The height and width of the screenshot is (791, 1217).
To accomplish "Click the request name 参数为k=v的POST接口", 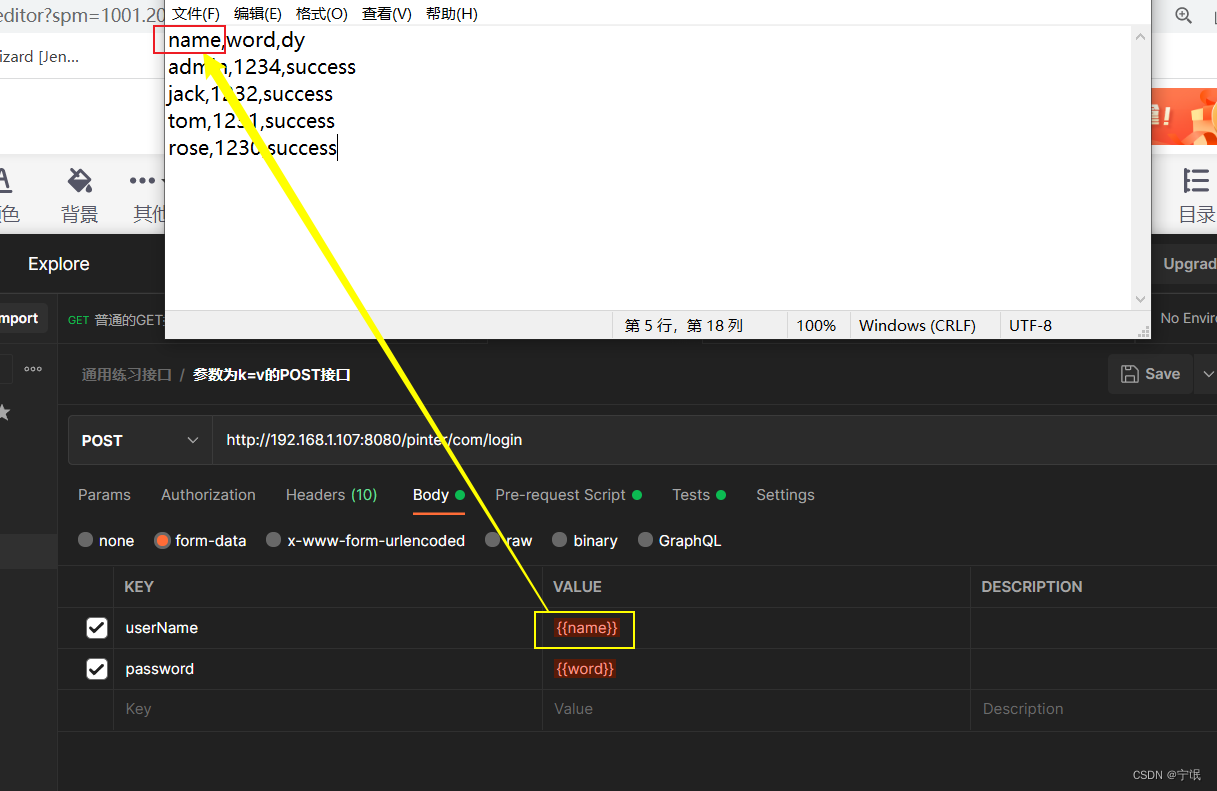I will pos(271,375).
